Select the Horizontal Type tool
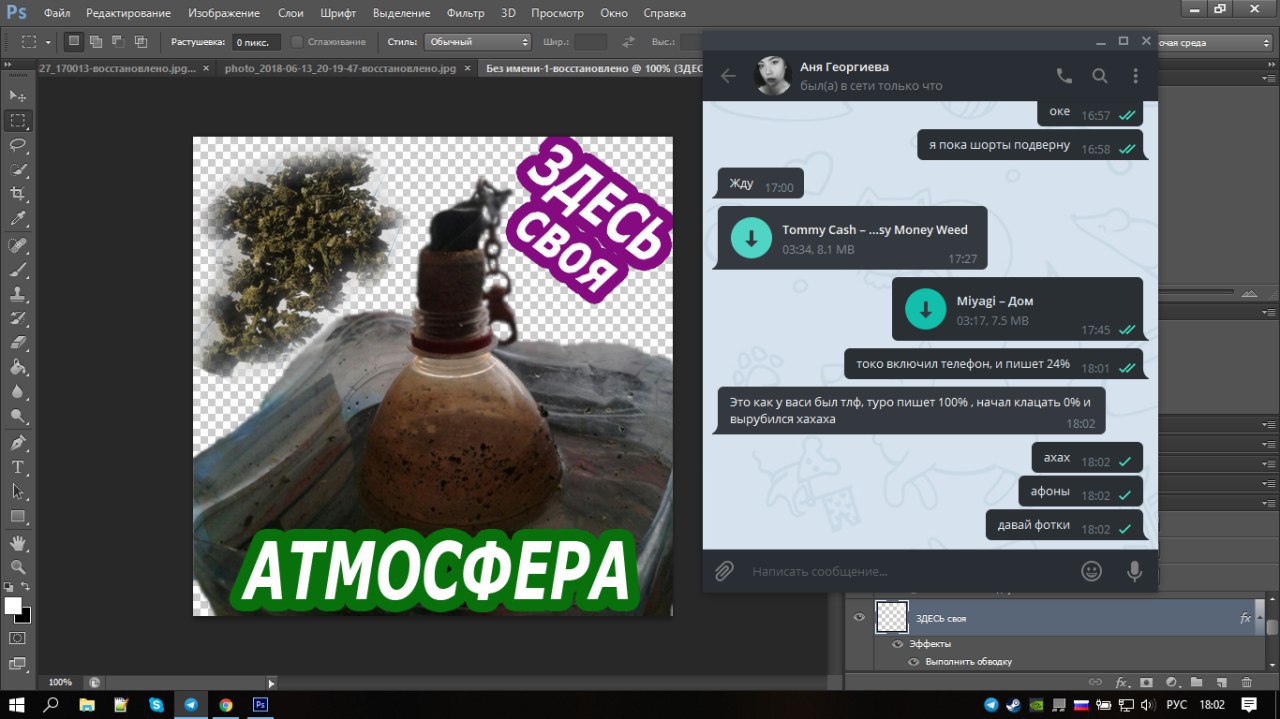Screen dimensions: 1280x719 18,467
